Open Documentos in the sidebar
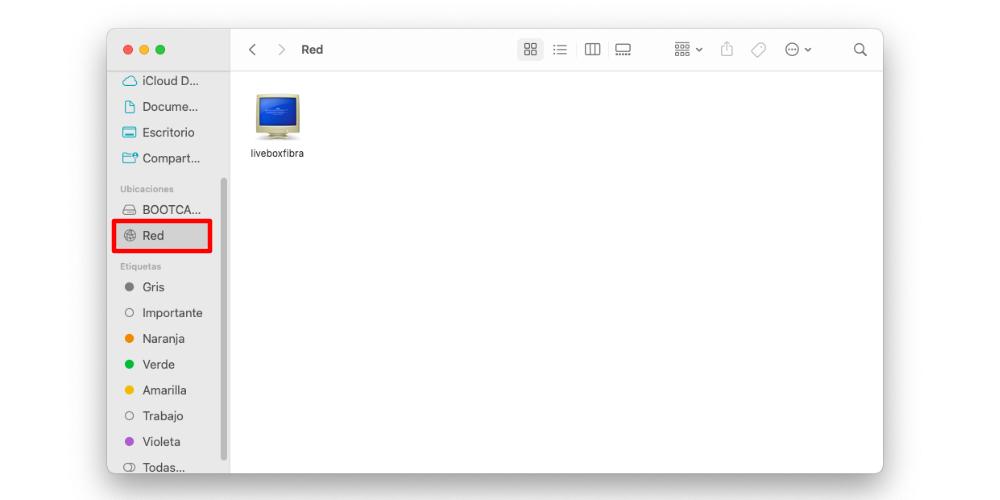Viewport: 1000px width, 500px height. click(161, 107)
